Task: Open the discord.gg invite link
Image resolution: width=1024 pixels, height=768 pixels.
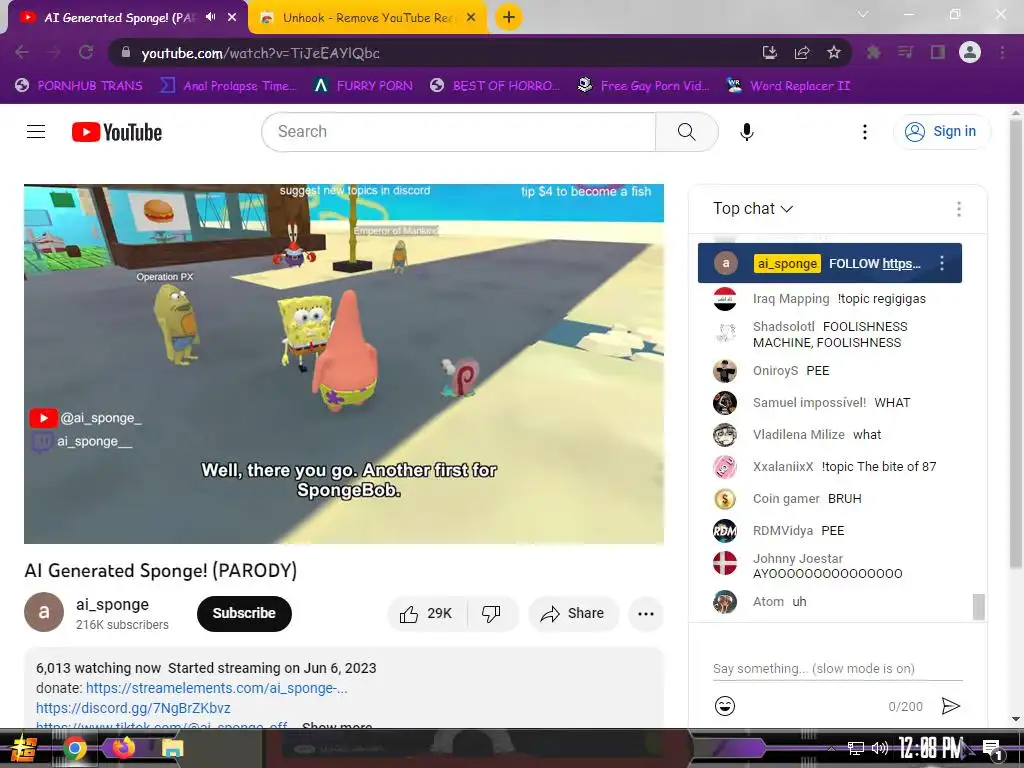Action: coord(133,708)
